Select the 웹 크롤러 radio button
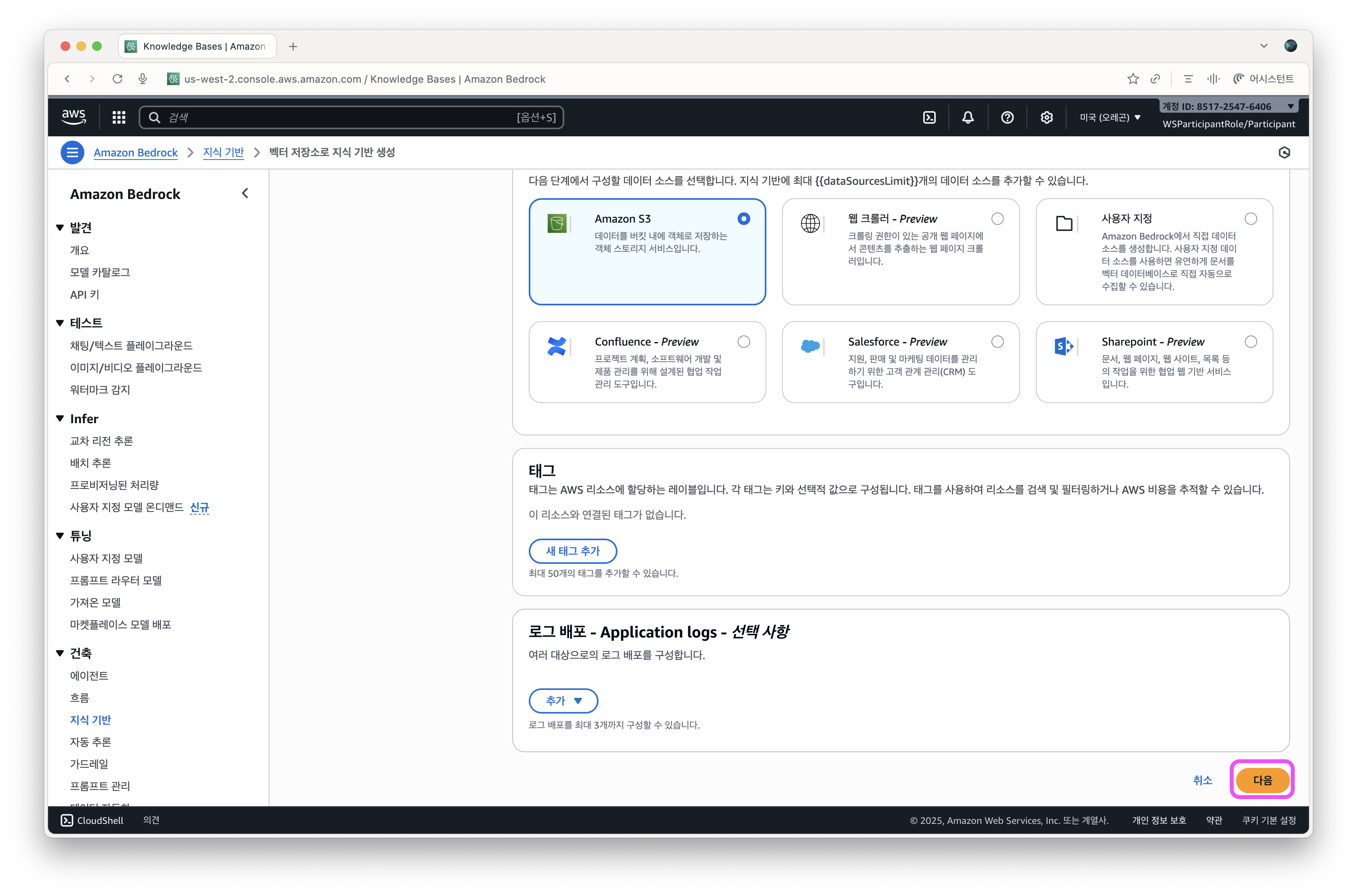The image size is (1357, 896). click(998, 219)
